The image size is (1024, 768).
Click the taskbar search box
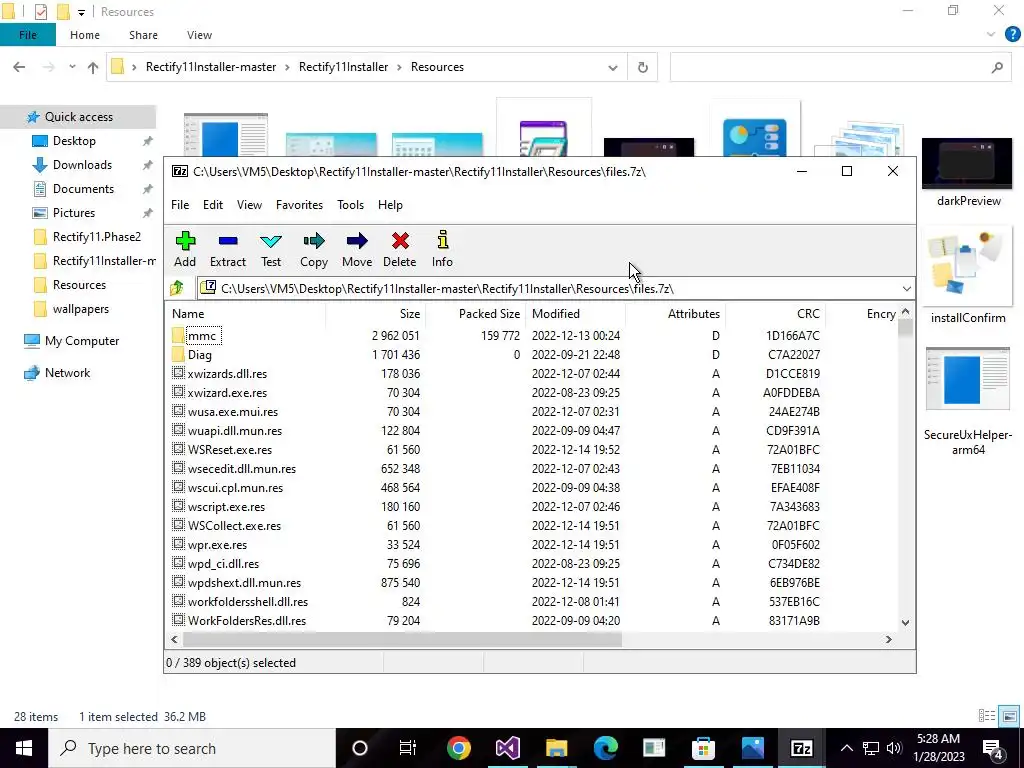click(x=192, y=748)
